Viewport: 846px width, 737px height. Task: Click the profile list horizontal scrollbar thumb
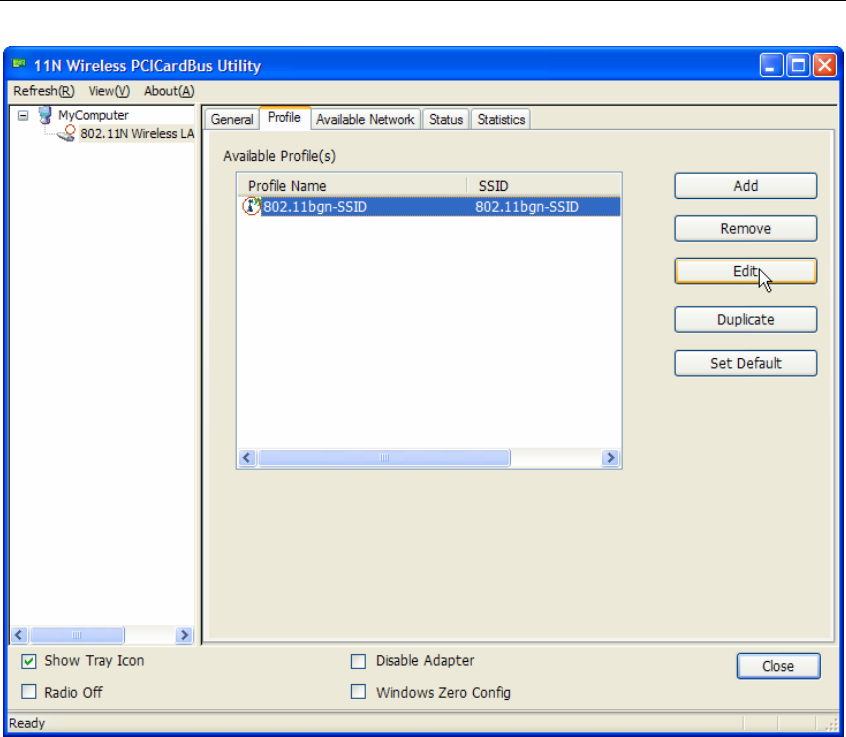[x=384, y=458]
